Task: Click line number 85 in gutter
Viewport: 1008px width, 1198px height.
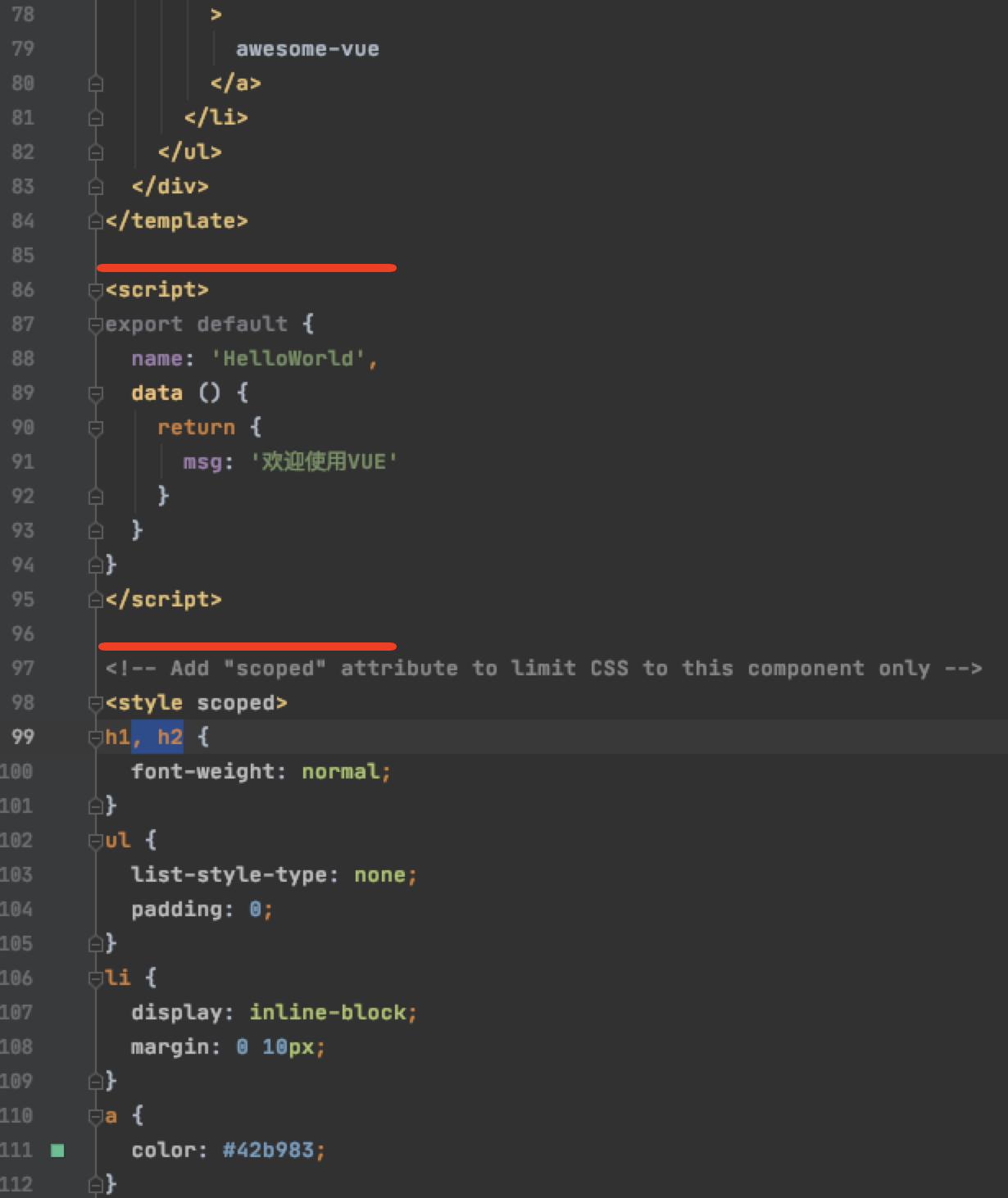Action: 23,255
